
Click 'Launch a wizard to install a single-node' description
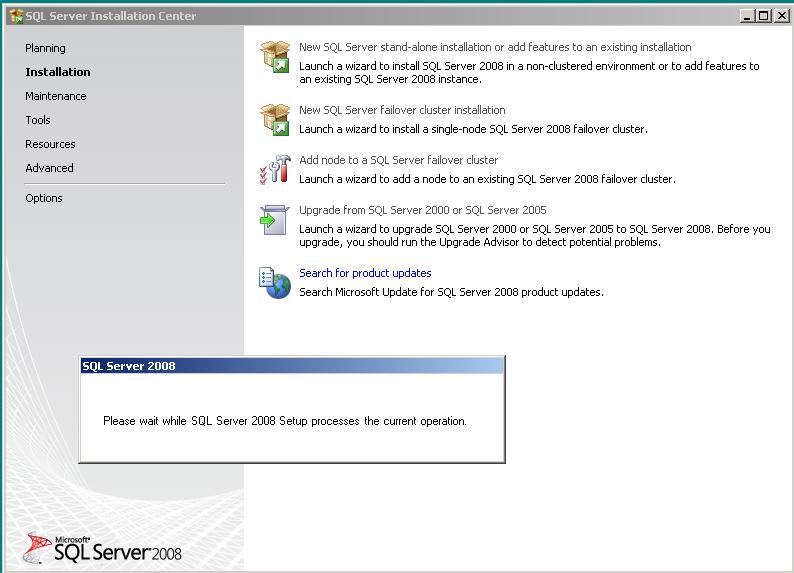point(473,129)
